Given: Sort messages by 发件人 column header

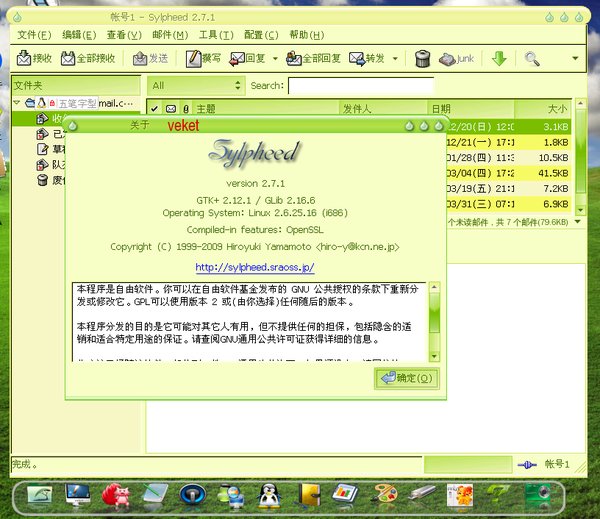Looking at the screenshot, I should tap(383, 109).
